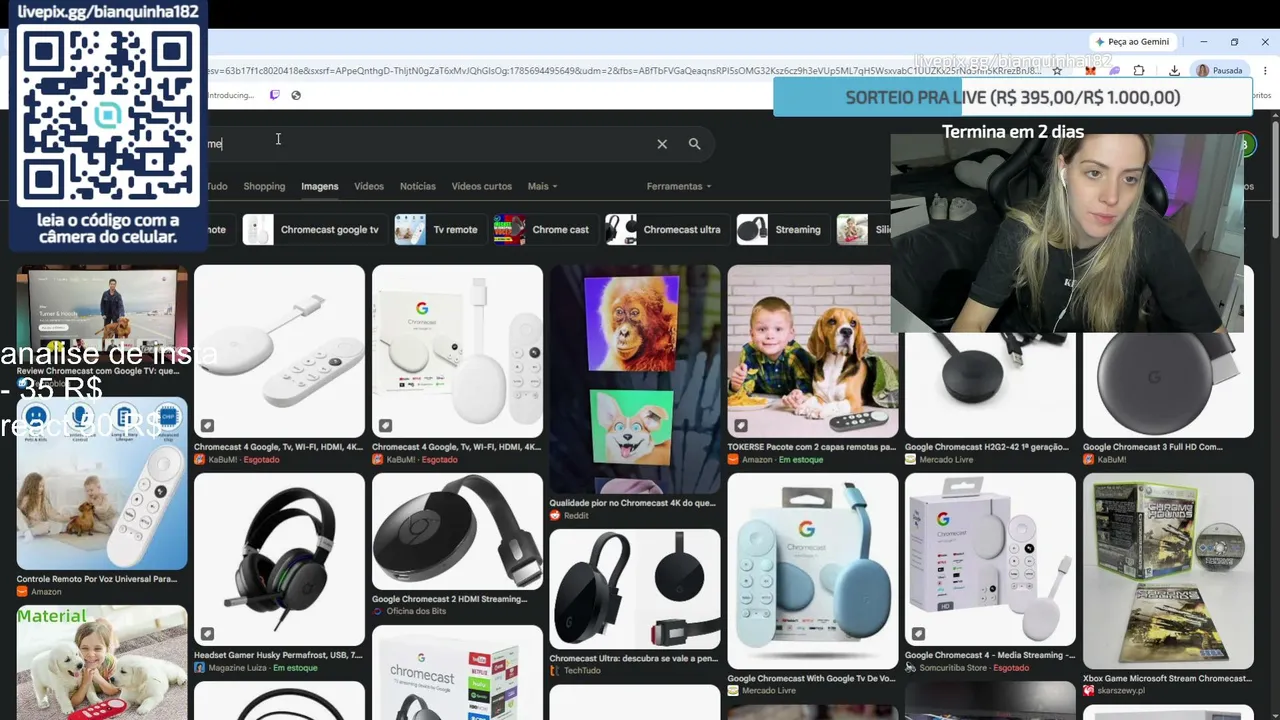
Task: Open the Pausada profile button
Action: [x=1220, y=70]
